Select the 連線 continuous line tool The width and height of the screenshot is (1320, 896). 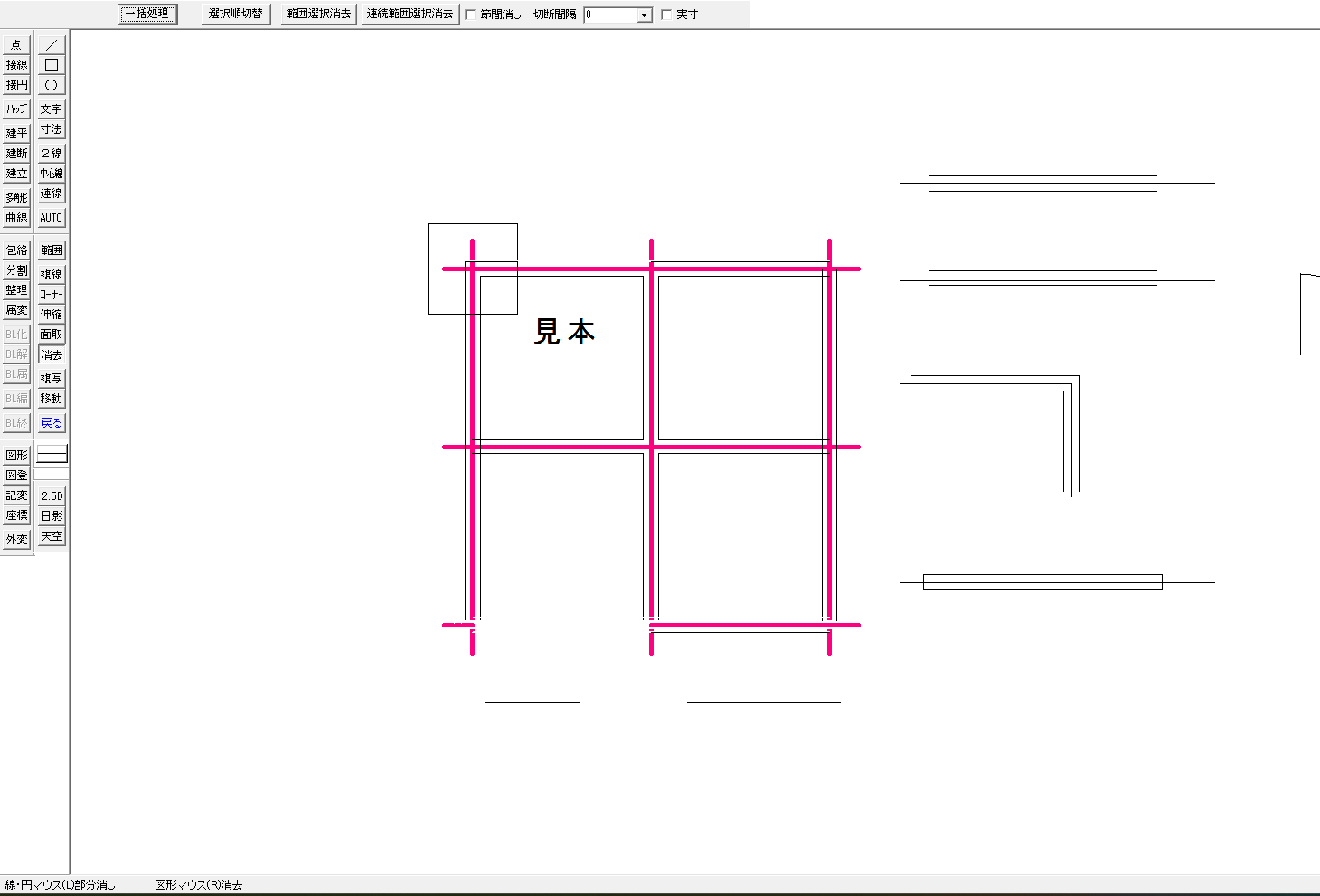52,193
